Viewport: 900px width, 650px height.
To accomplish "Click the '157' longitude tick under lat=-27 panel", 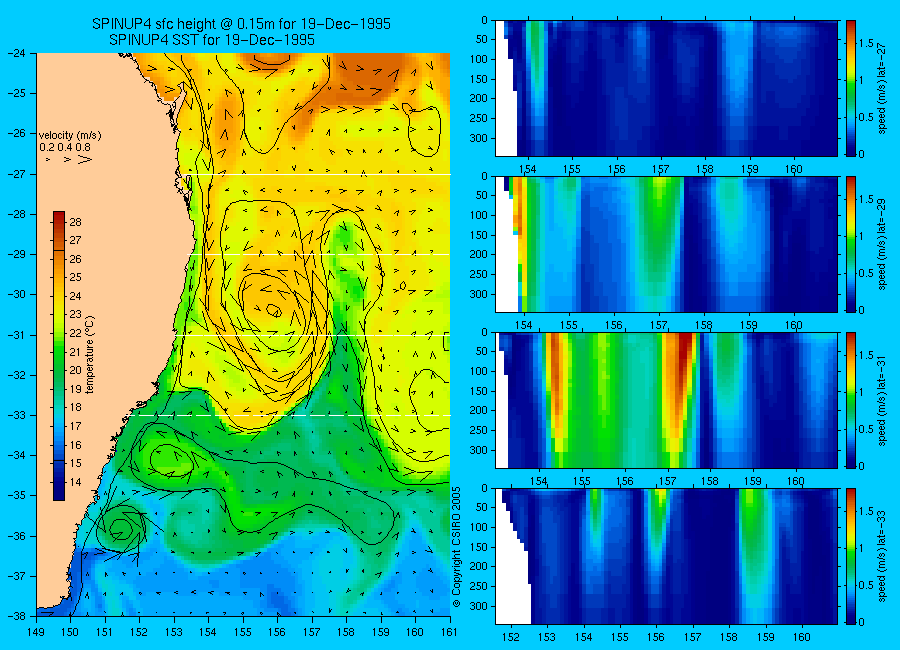I will [661, 169].
